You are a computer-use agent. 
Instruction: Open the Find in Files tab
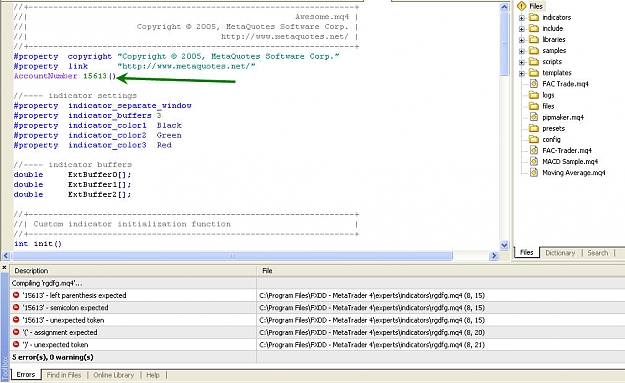[x=64, y=375]
